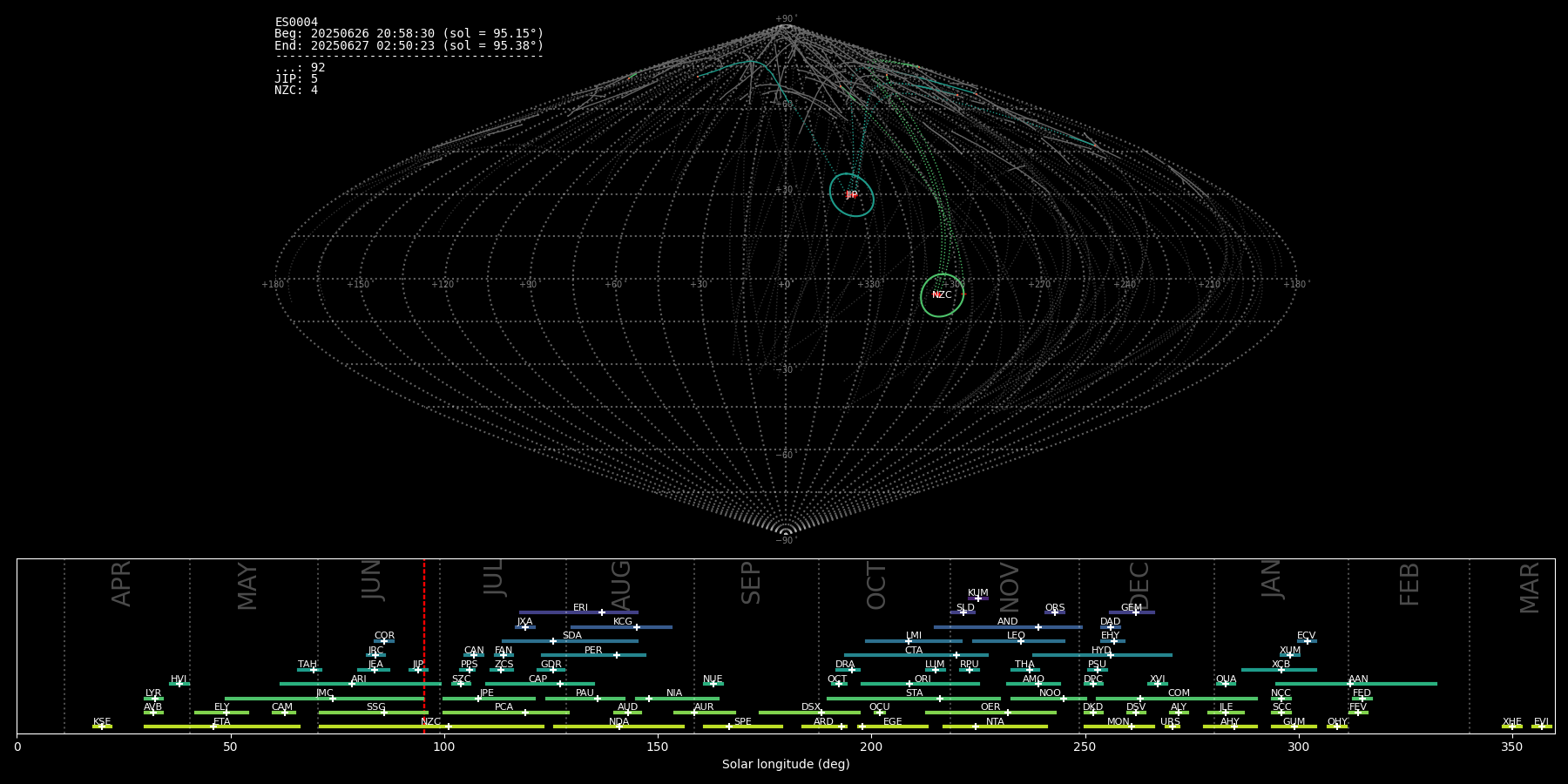Click the JUL month label

pyautogui.click(x=494, y=578)
